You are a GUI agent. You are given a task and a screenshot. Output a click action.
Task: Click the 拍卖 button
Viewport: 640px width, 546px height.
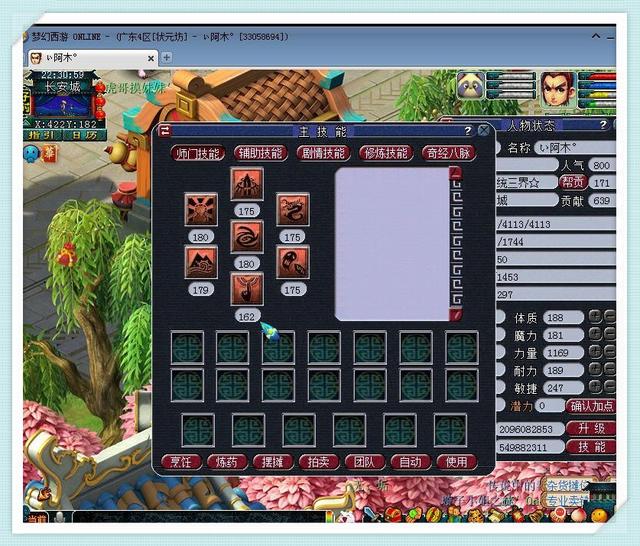point(319,462)
